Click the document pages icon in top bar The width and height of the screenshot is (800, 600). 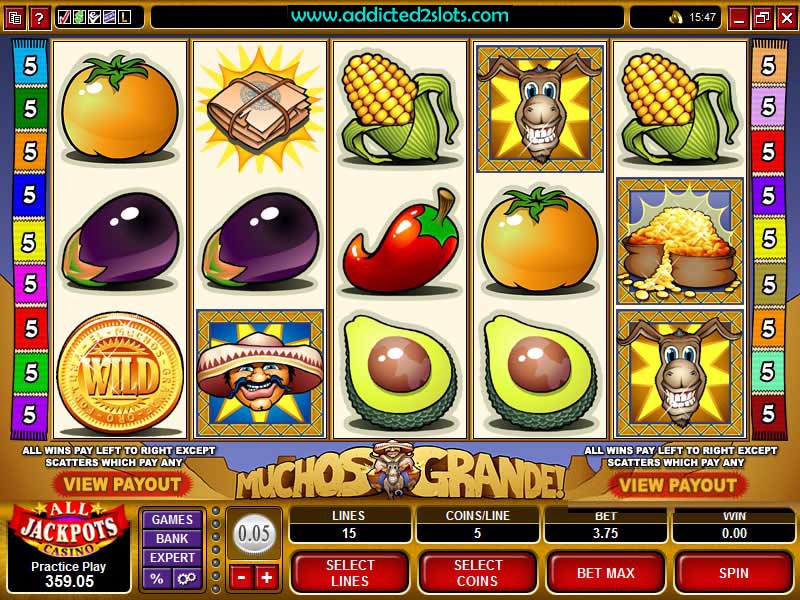15,18
